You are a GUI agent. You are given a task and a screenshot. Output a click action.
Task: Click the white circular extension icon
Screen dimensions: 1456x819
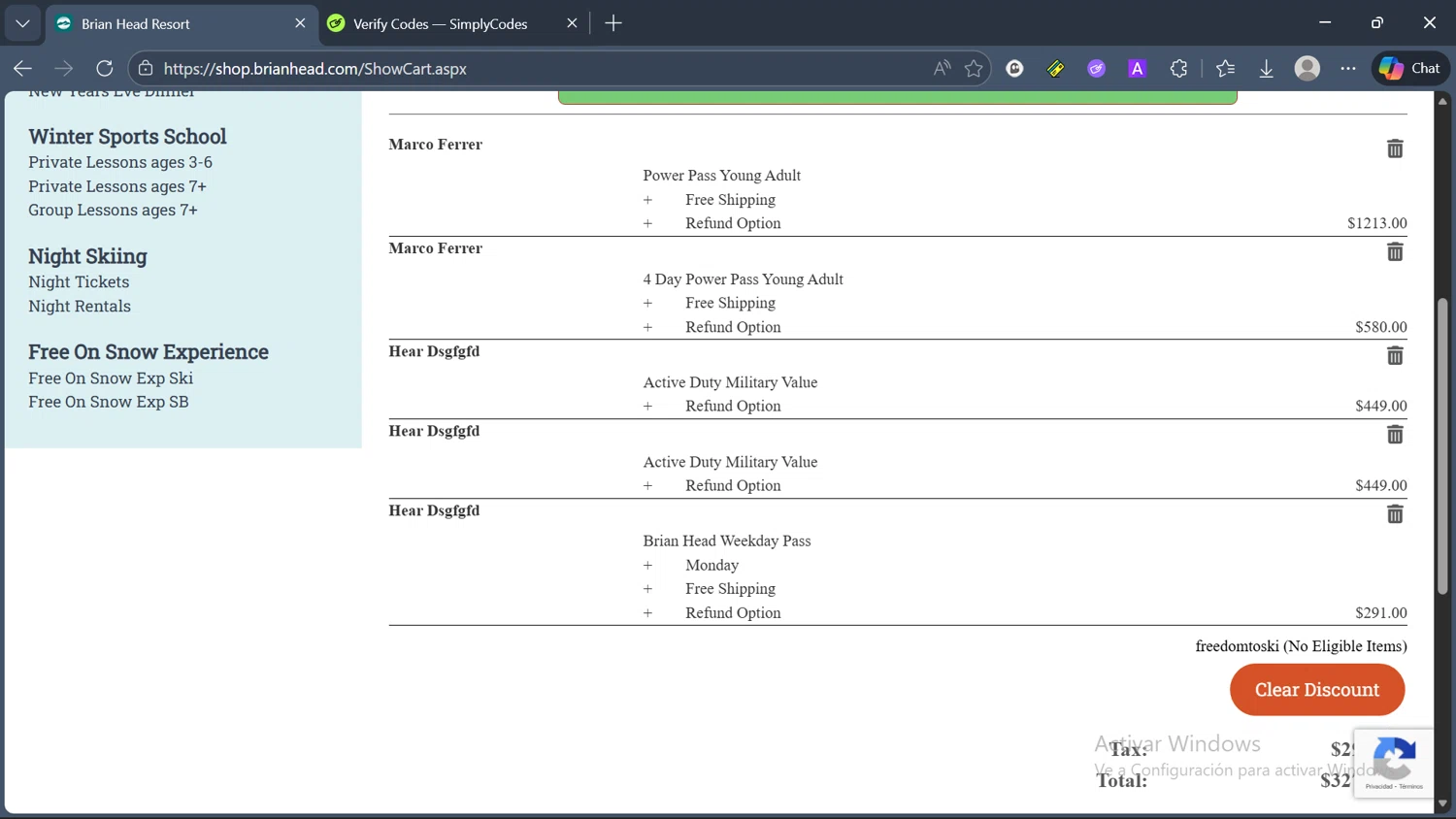click(1014, 69)
